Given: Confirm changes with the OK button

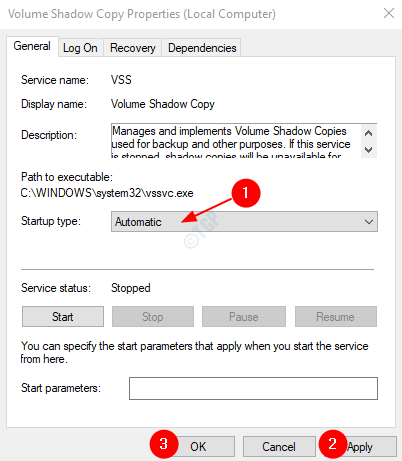Looking at the screenshot, I should [x=198, y=447].
